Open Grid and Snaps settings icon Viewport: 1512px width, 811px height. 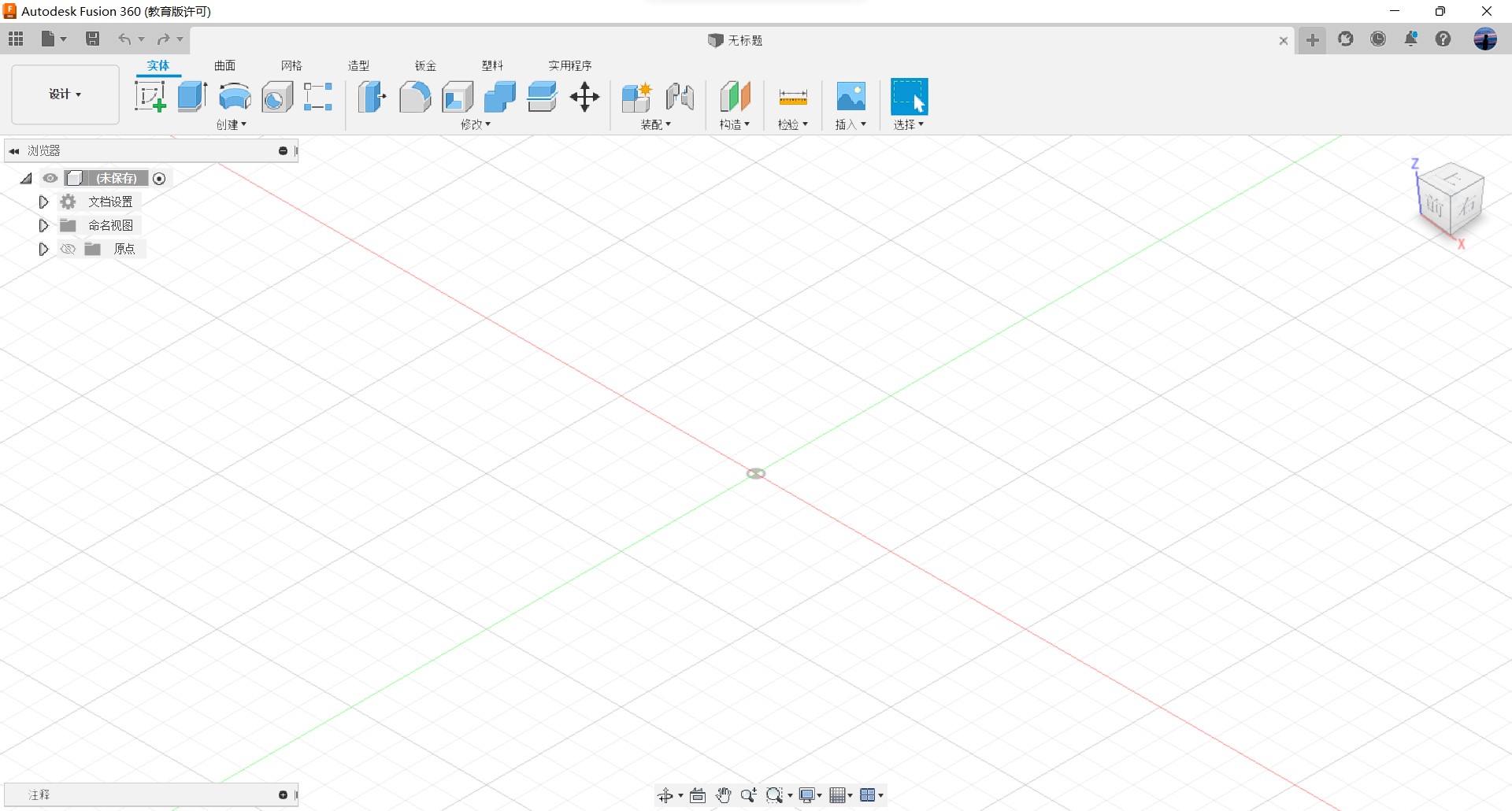pyautogui.click(x=838, y=796)
